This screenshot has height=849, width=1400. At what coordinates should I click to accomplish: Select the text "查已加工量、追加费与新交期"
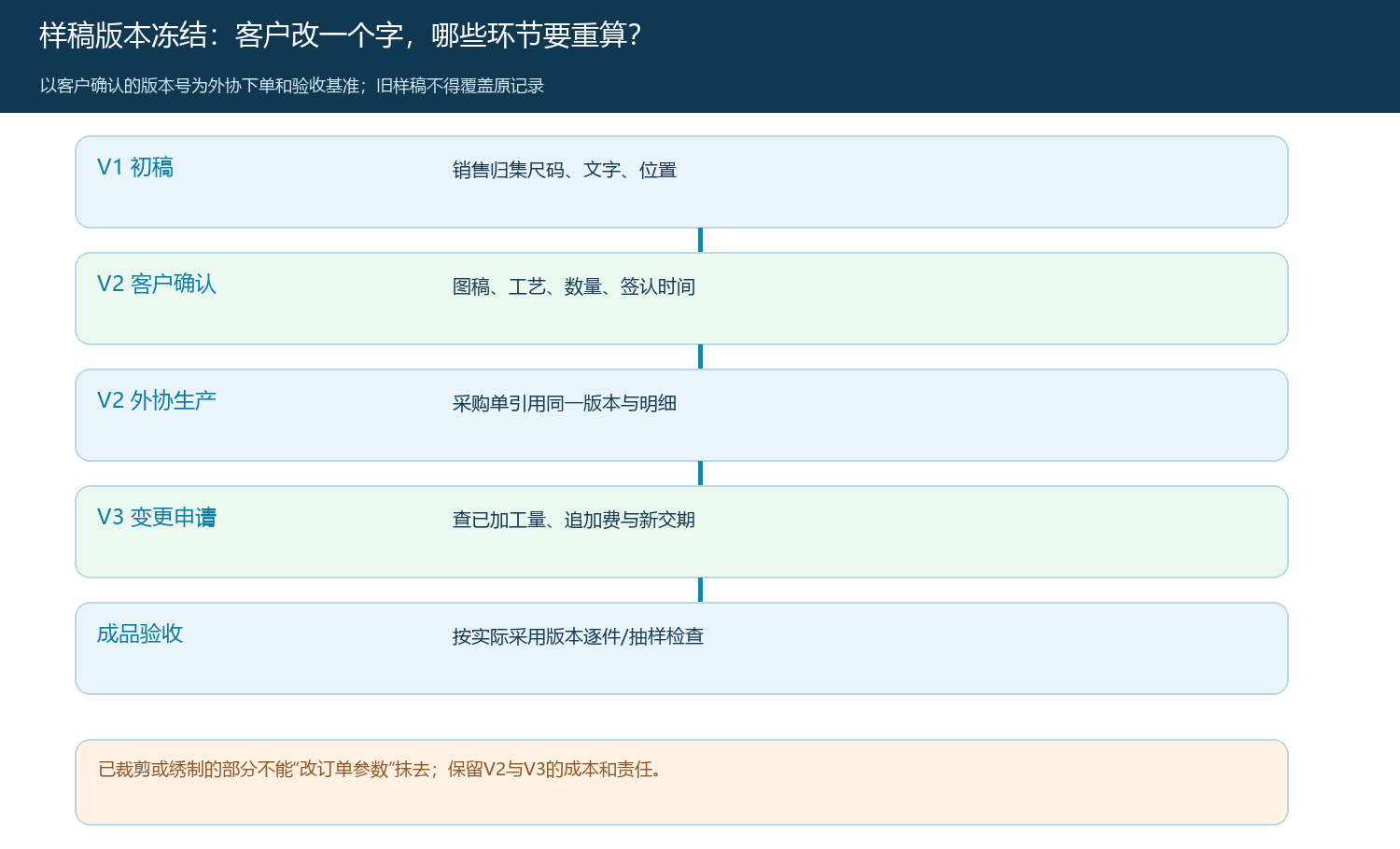pos(574,520)
